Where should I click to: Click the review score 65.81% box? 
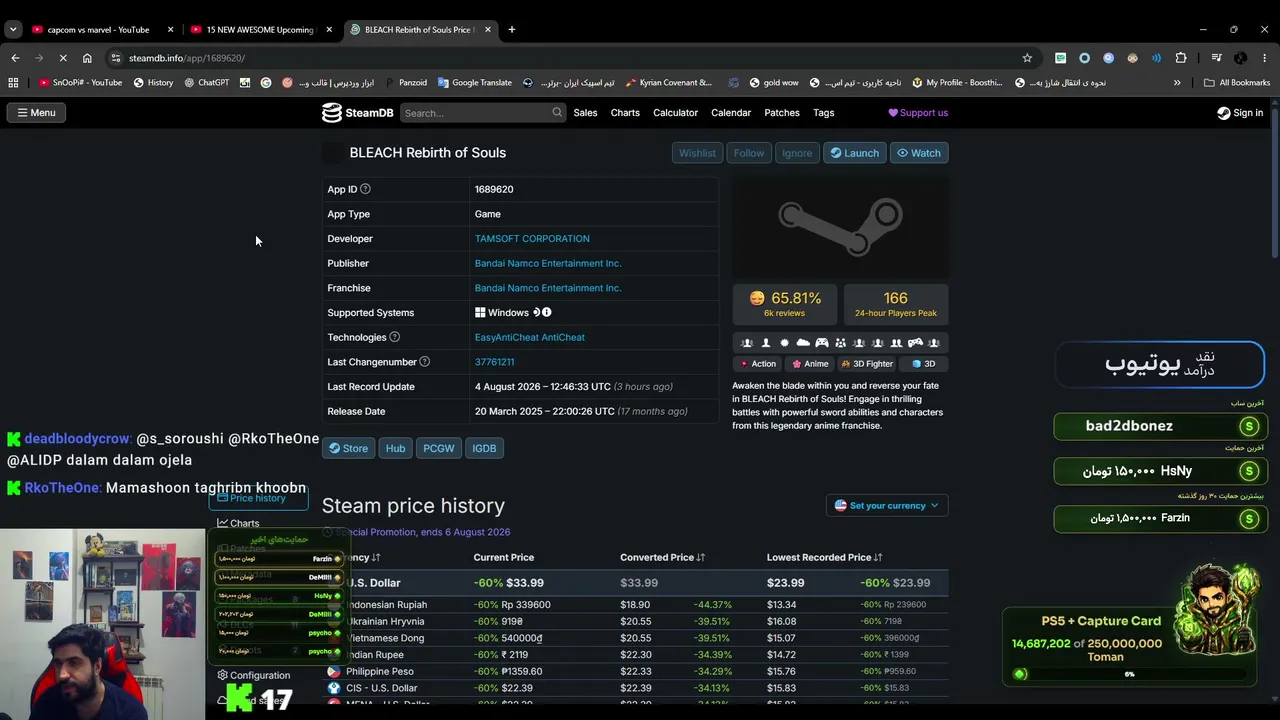pyautogui.click(x=786, y=304)
